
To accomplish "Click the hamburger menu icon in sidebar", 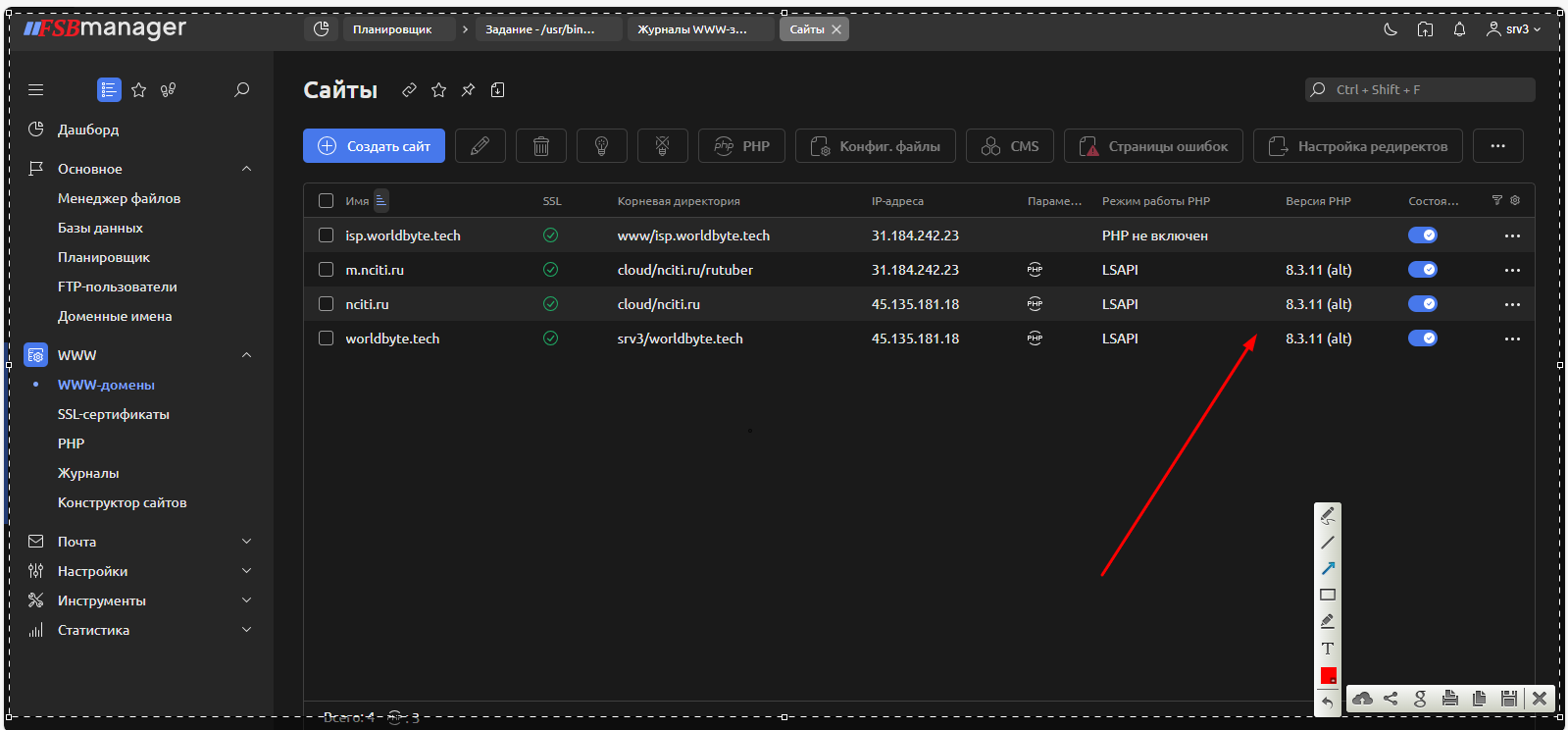I will pos(36,90).
